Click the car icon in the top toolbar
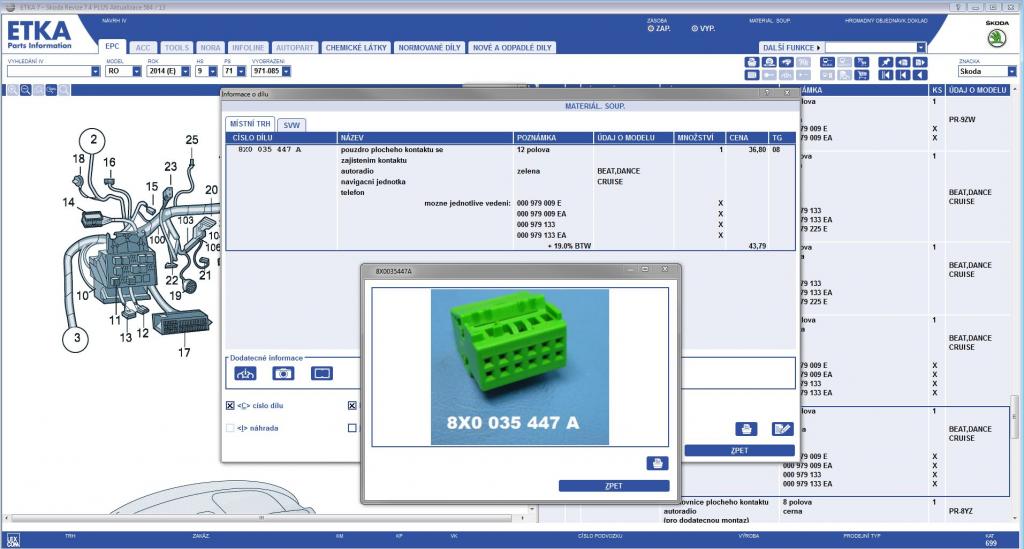The width and height of the screenshot is (1024, 549). click(786, 62)
